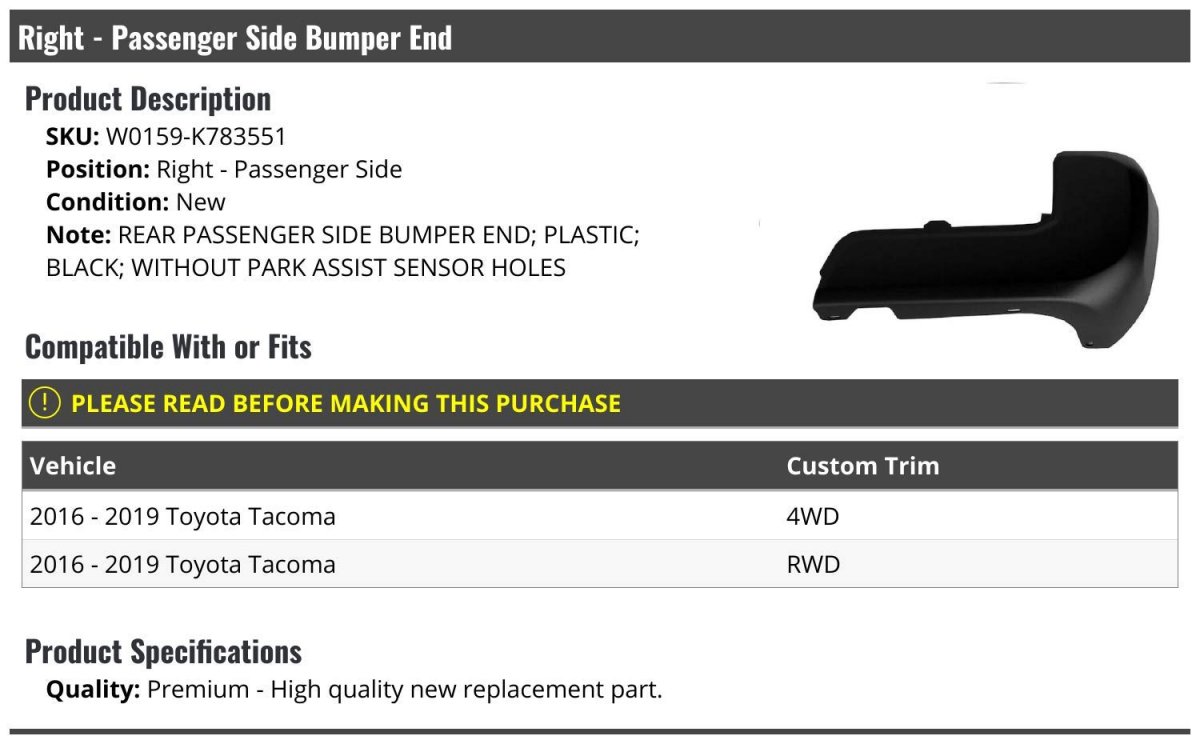Click the yellow exclamation warning icon
The image size is (1200, 744).
[45, 403]
